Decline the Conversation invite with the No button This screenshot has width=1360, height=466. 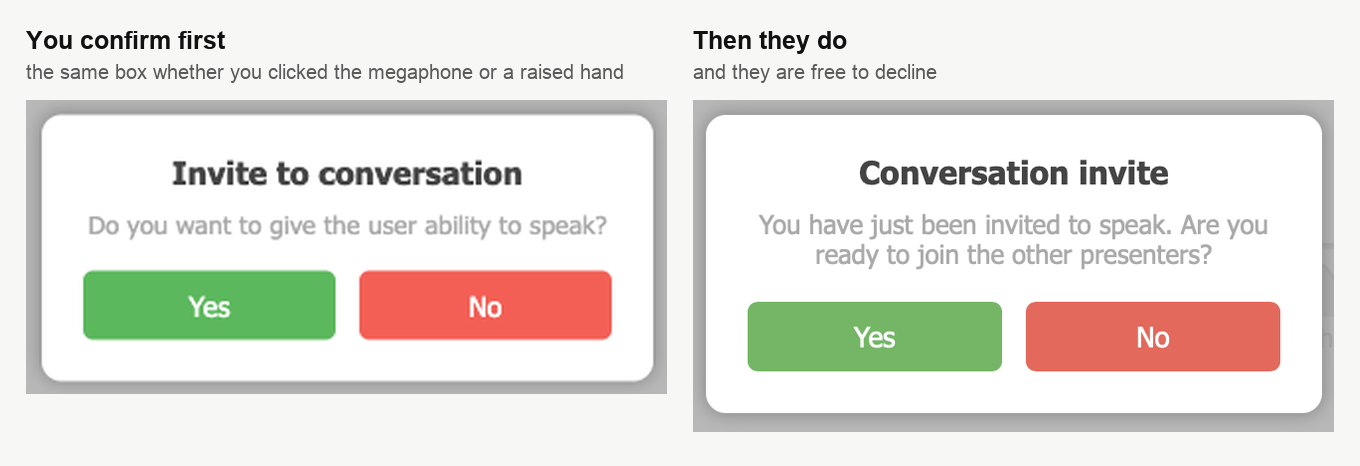point(1152,337)
